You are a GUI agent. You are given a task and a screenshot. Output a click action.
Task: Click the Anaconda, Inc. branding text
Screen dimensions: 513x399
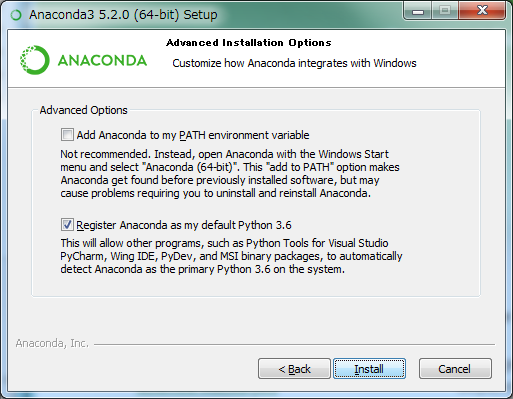click(52, 343)
